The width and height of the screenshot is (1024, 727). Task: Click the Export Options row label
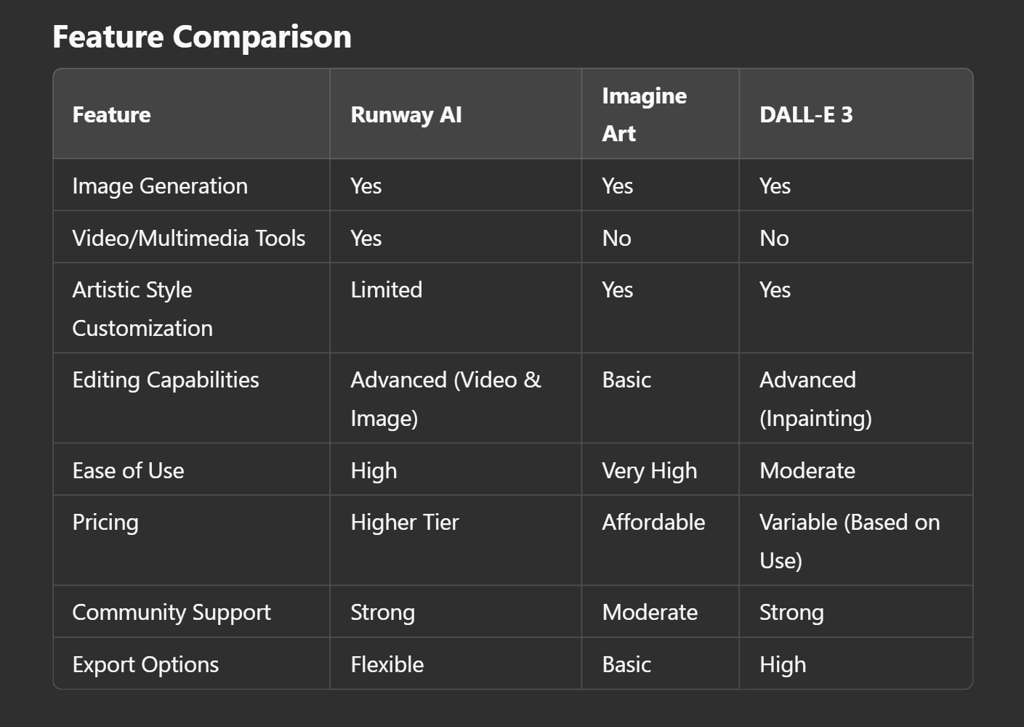145,665
